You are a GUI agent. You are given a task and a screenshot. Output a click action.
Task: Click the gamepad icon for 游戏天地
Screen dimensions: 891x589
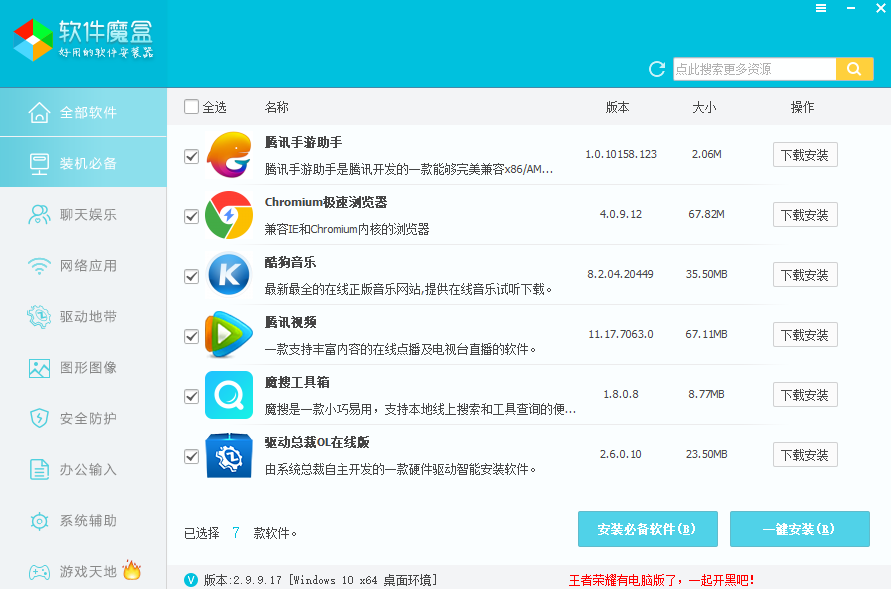39,571
